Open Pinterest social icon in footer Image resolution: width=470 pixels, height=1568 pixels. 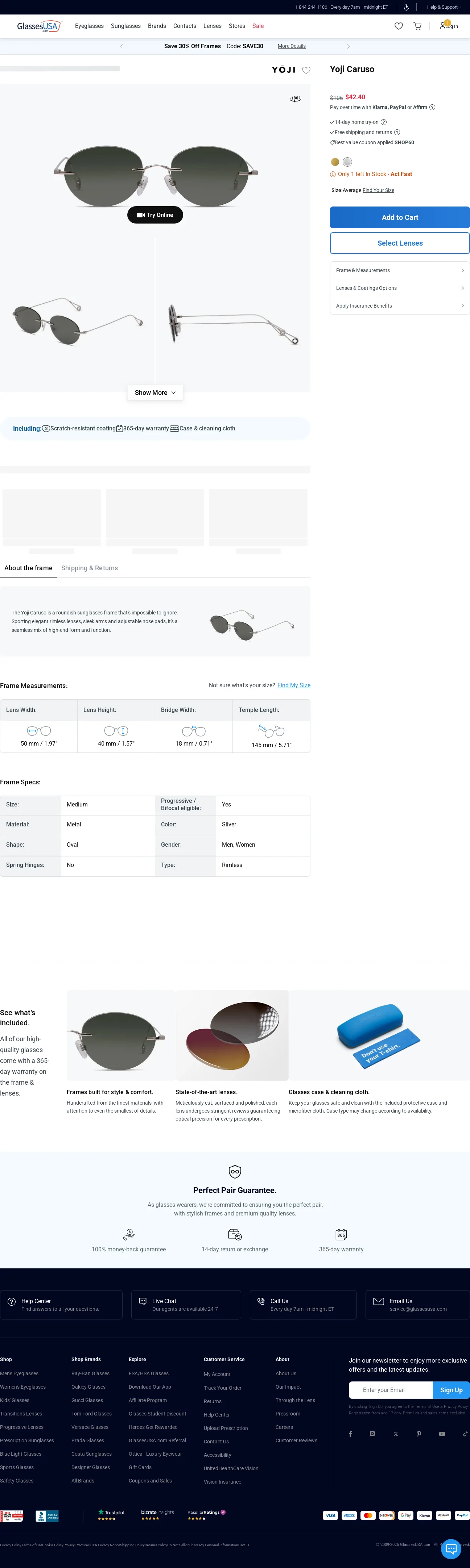click(419, 1434)
